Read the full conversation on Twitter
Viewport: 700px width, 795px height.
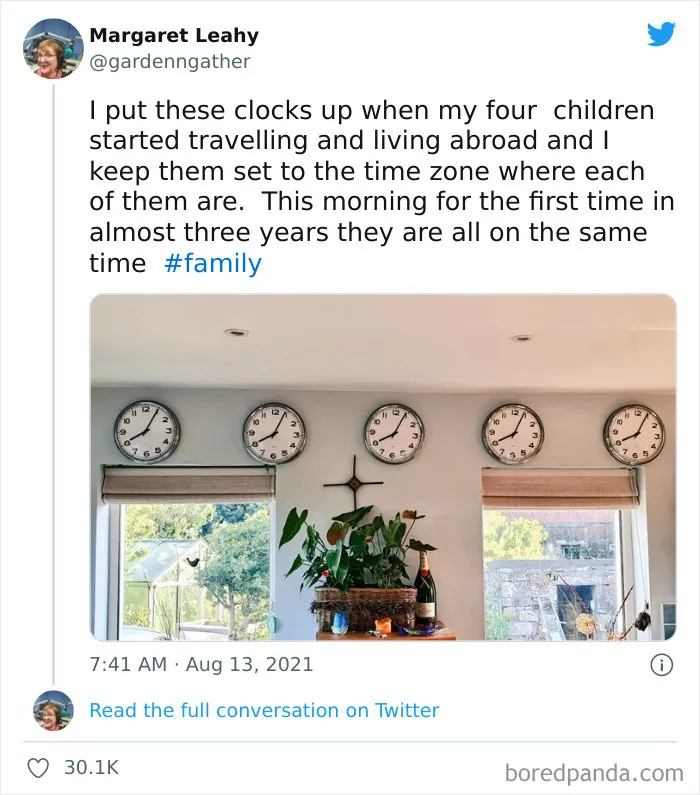tap(264, 710)
